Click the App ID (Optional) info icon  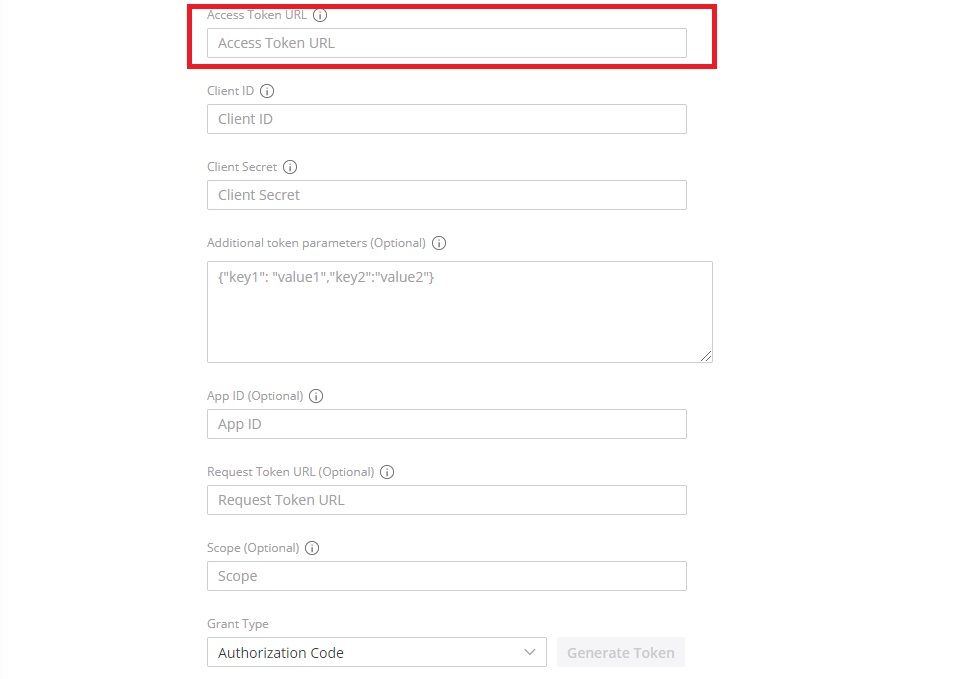click(x=316, y=396)
